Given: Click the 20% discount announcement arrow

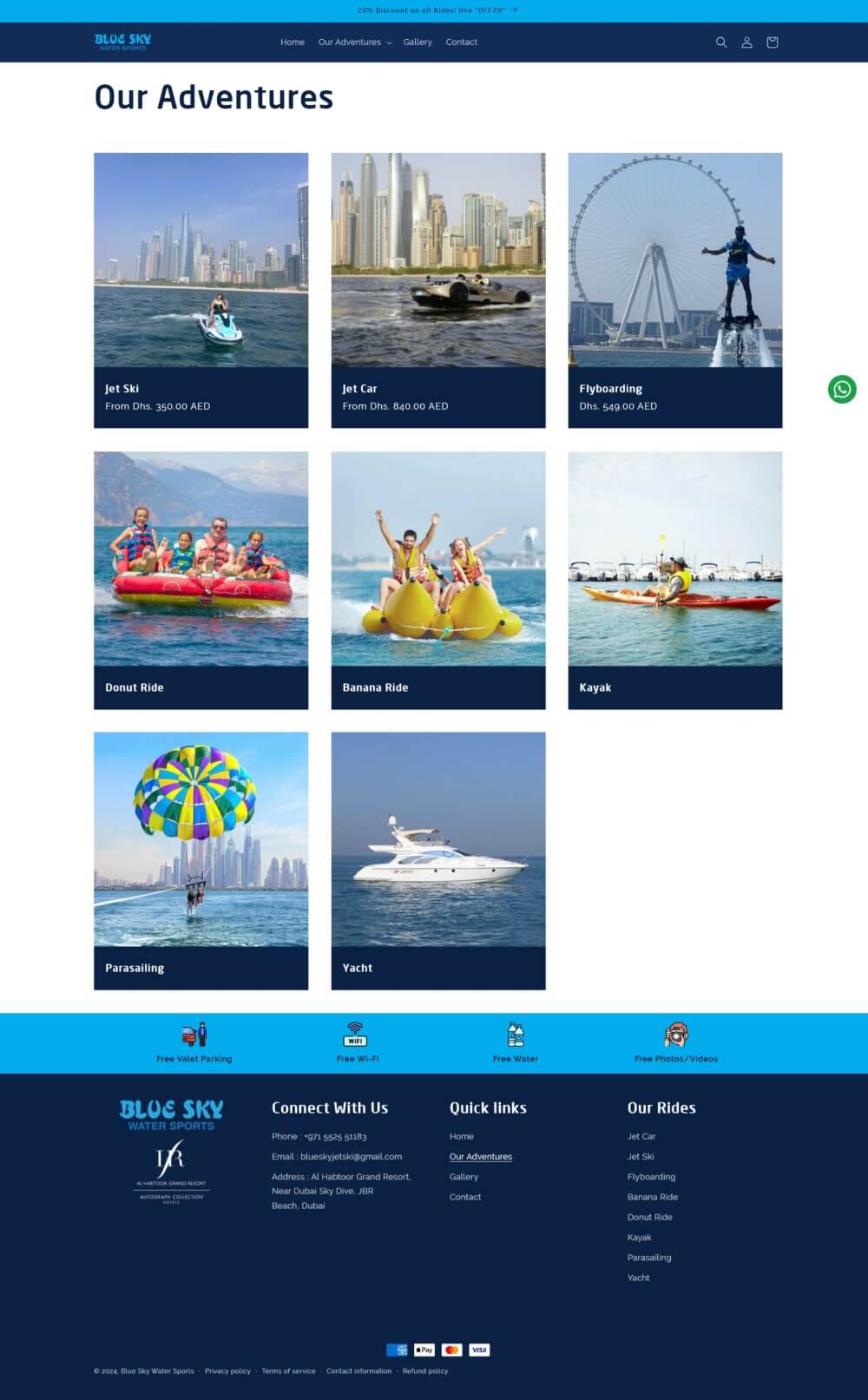Looking at the screenshot, I should (x=514, y=10).
